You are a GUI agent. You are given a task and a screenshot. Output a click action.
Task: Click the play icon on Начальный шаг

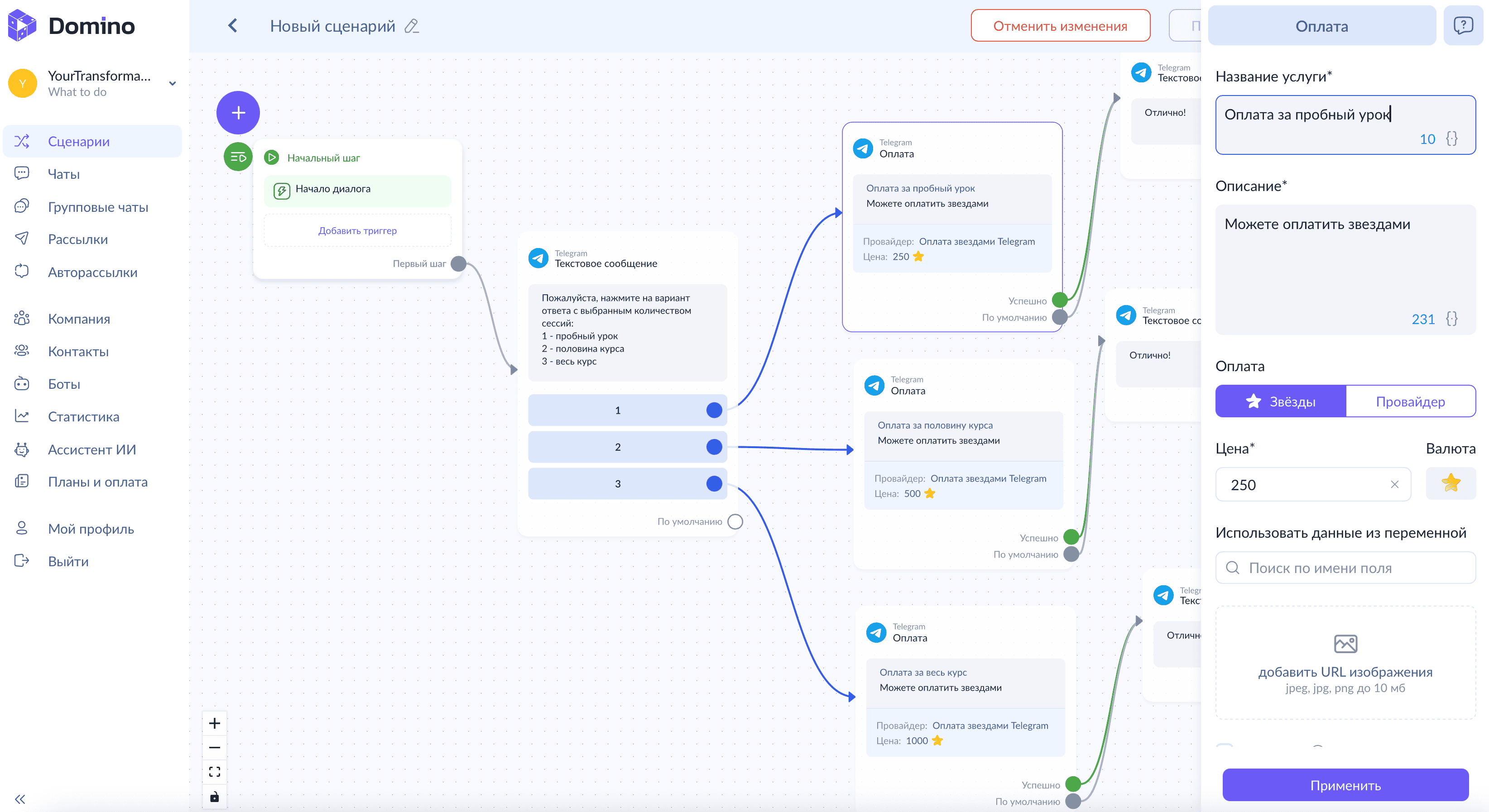click(272, 157)
